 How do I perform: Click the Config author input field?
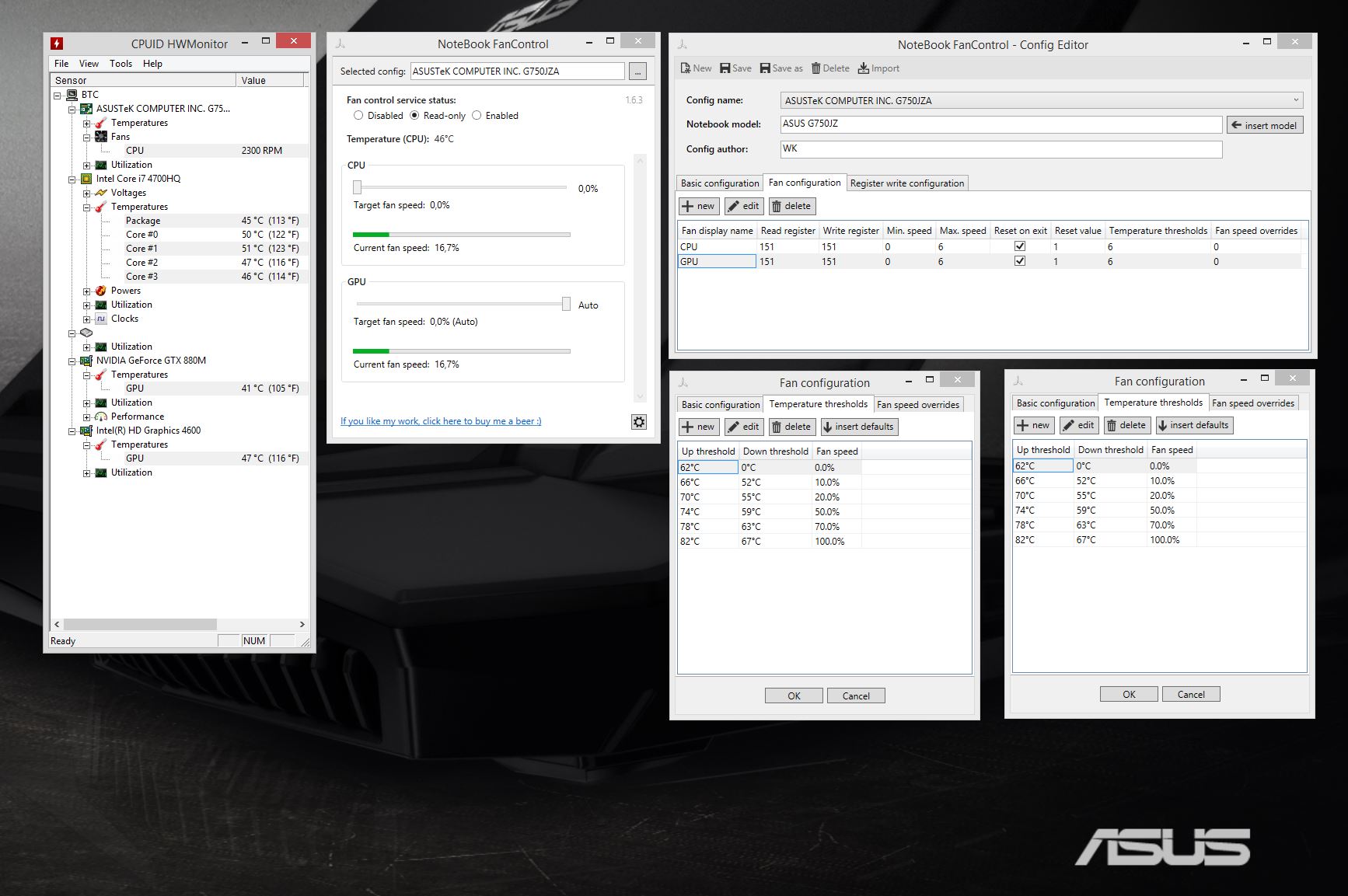(x=1001, y=149)
